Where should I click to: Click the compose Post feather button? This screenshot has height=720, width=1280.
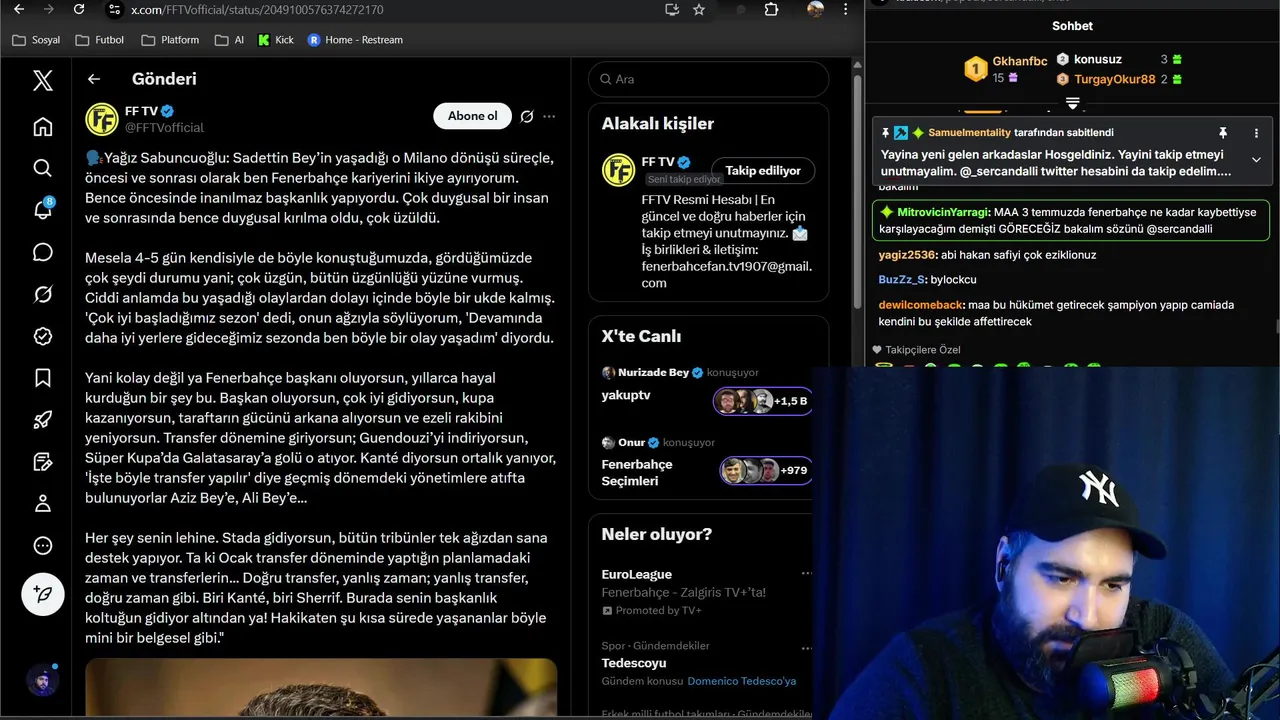(43, 594)
